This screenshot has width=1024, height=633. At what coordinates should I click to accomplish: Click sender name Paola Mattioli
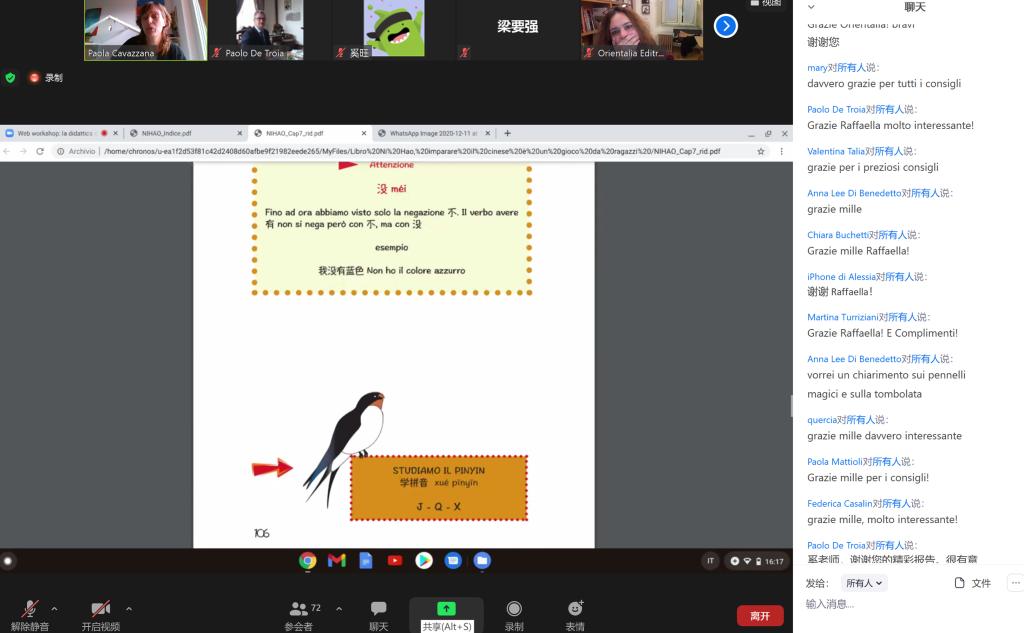click(835, 461)
